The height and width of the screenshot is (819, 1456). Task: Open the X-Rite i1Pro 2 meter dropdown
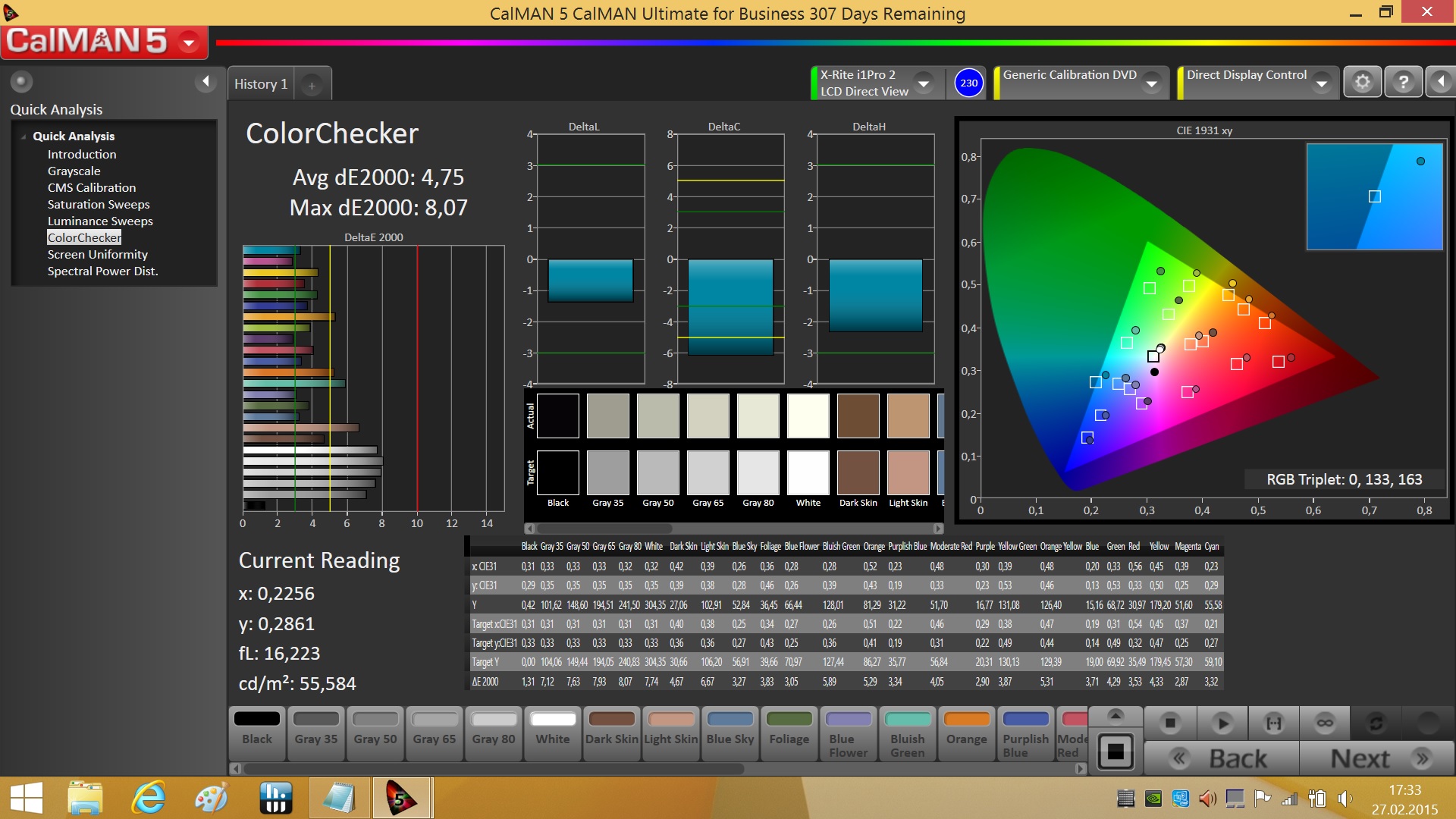[x=924, y=83]
